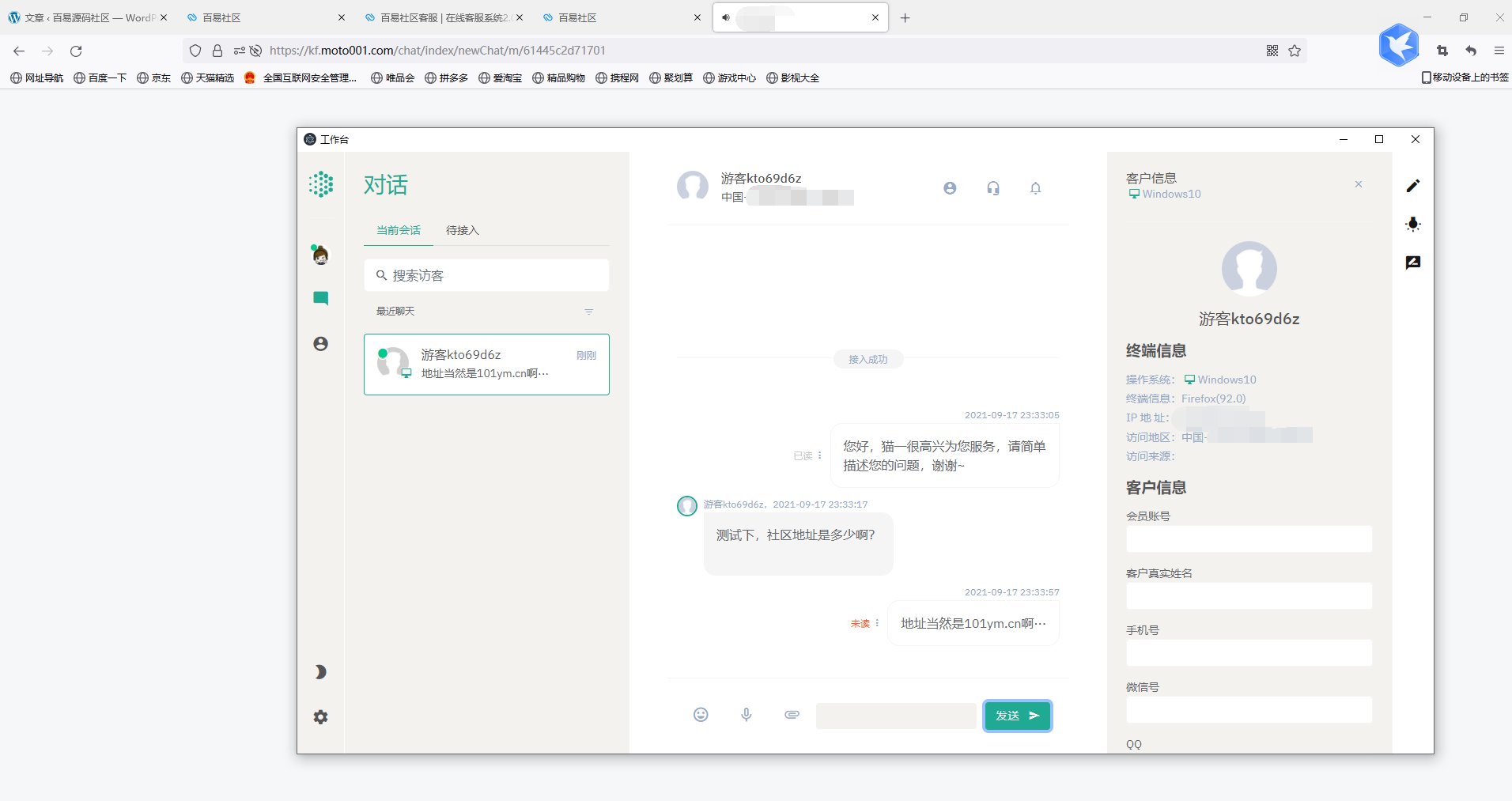
Task: Open conversation with 游客kto69d6z in list
Action: click(486, 364)
